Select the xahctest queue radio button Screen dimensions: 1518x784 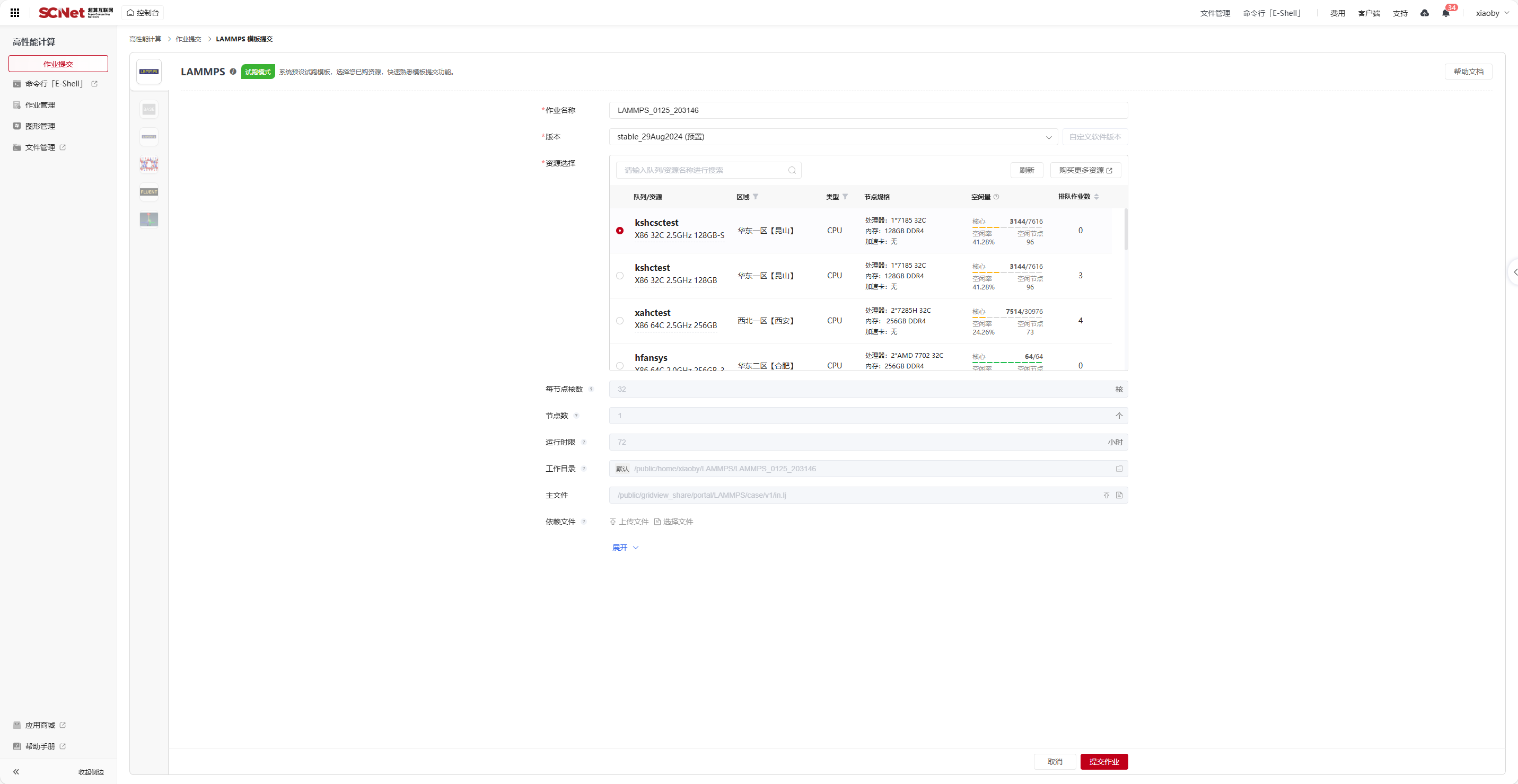[x=619, y=320]
